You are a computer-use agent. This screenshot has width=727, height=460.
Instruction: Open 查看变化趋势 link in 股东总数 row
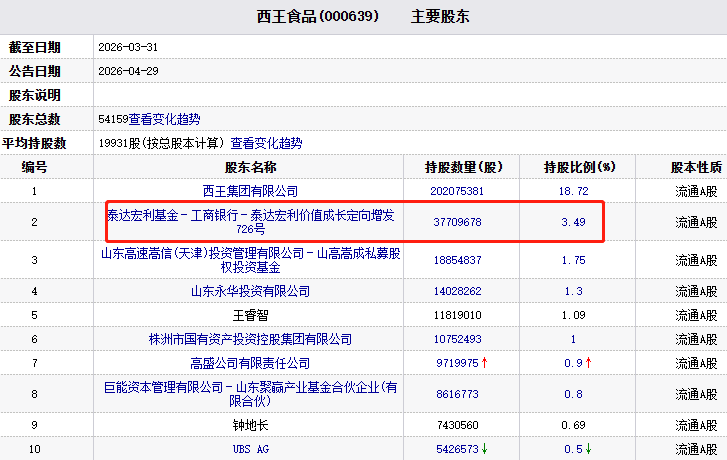point(164,119)
